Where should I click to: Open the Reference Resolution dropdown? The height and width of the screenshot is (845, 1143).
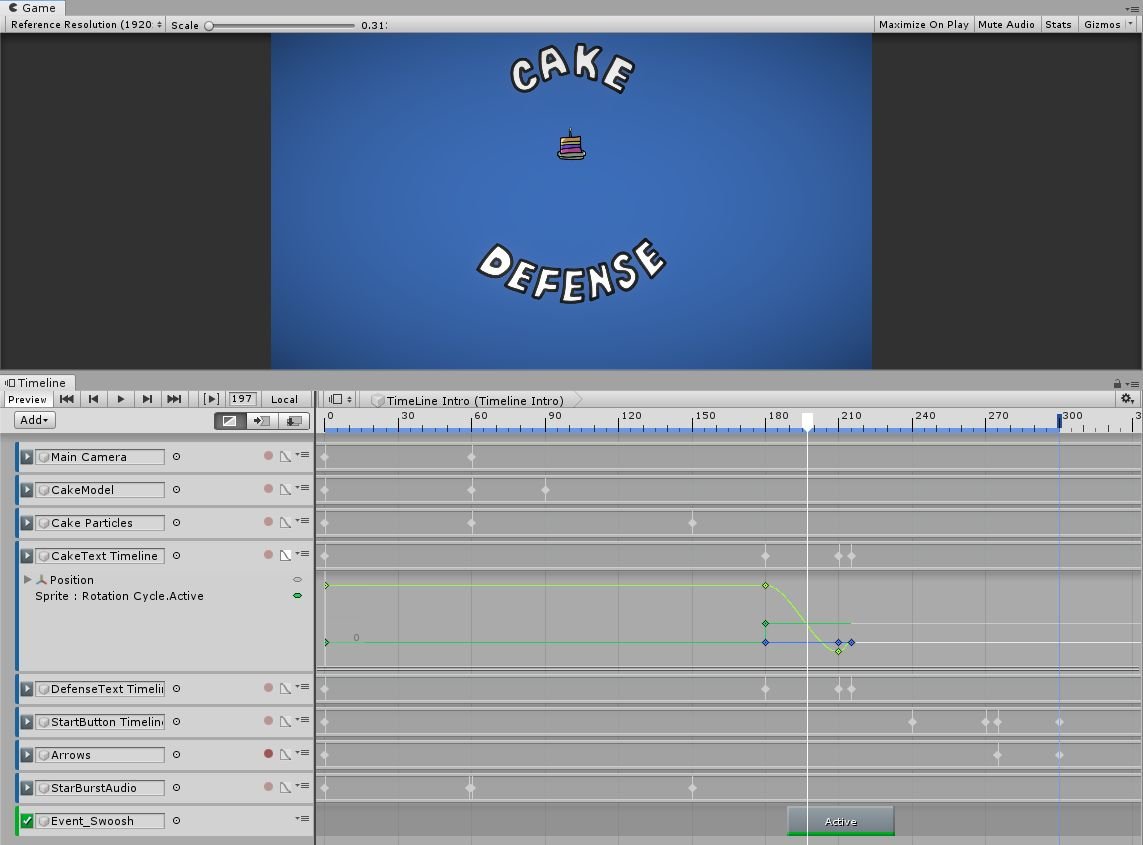[86, 24]
